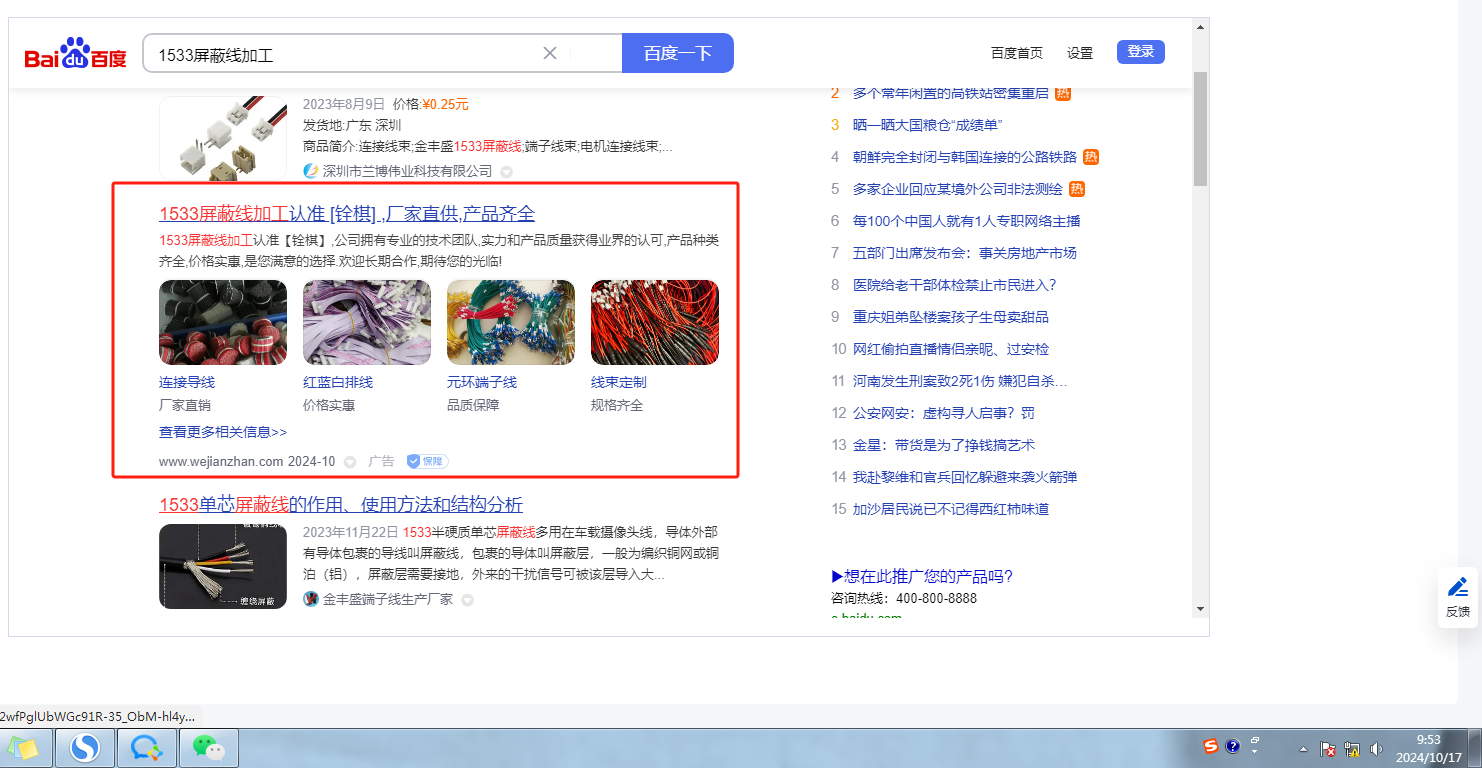Open the WeChat taskbar icon
Screen dimensions: 1482x768
tap(209, 747)
